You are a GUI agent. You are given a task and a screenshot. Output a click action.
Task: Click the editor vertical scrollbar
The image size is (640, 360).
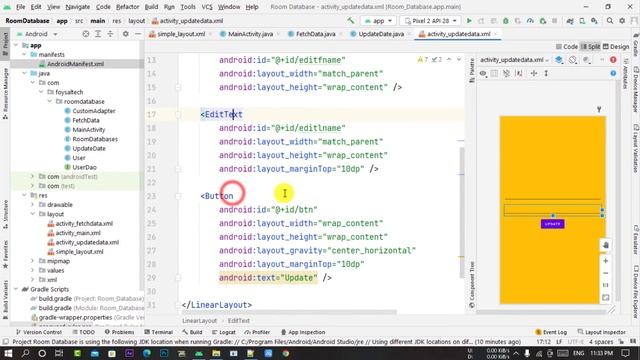click(461, 212)
